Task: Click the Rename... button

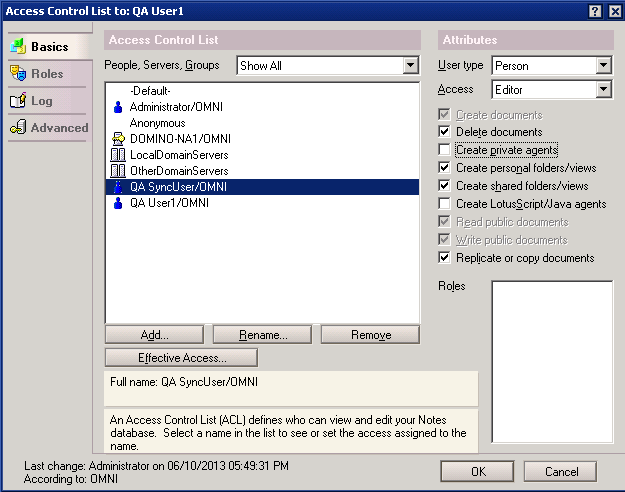Action: pyautogui.click(x=262, y=335)
